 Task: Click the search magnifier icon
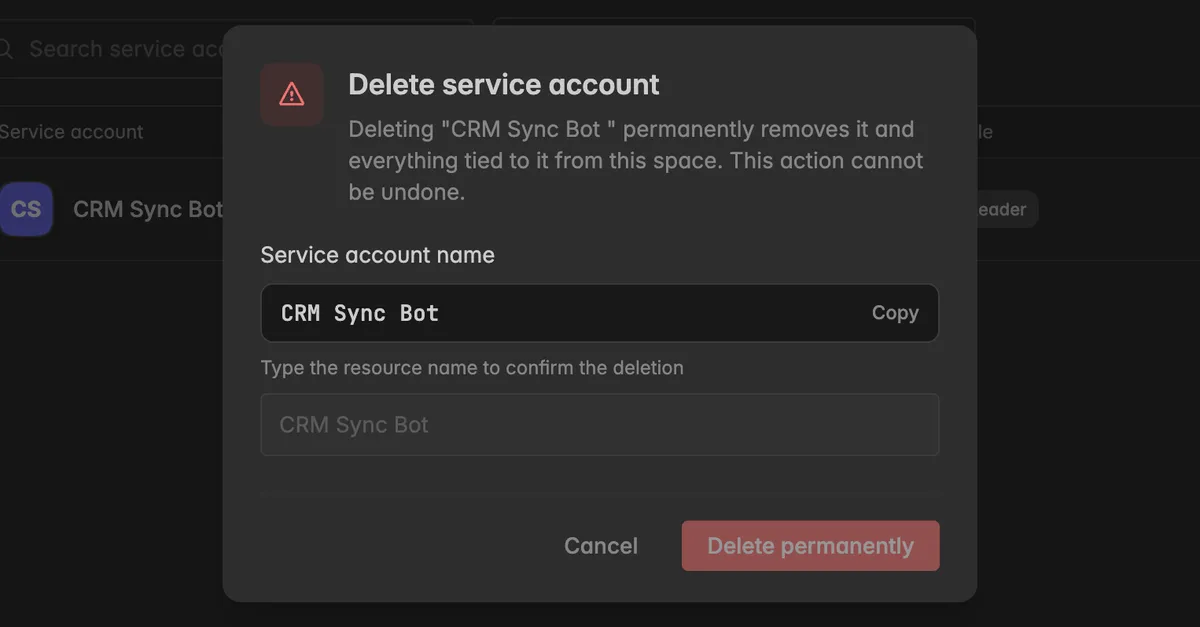click(6, 48)
